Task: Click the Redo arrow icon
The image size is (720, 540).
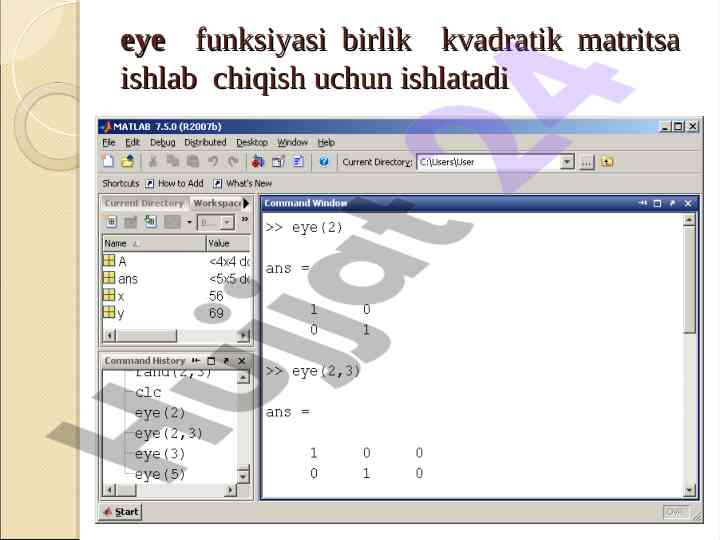Action: tap(233, 162)
